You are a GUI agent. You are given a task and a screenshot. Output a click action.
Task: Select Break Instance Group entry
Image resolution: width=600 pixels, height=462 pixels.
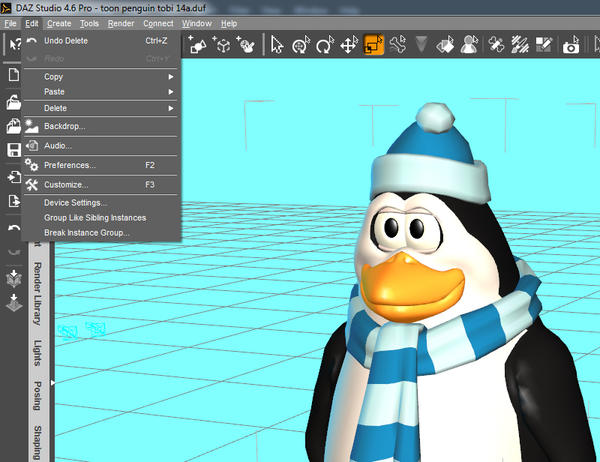click(x=101, y=233)
